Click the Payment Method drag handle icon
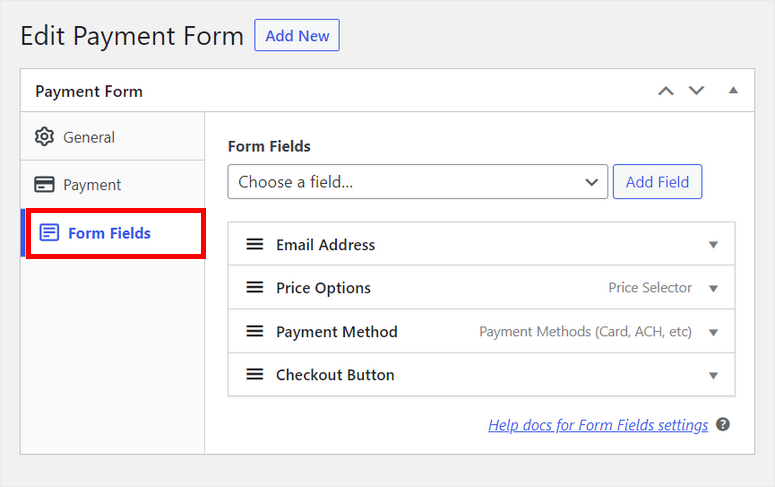The image size is (775, 487). pyautogui.click(x=255, y=331)
